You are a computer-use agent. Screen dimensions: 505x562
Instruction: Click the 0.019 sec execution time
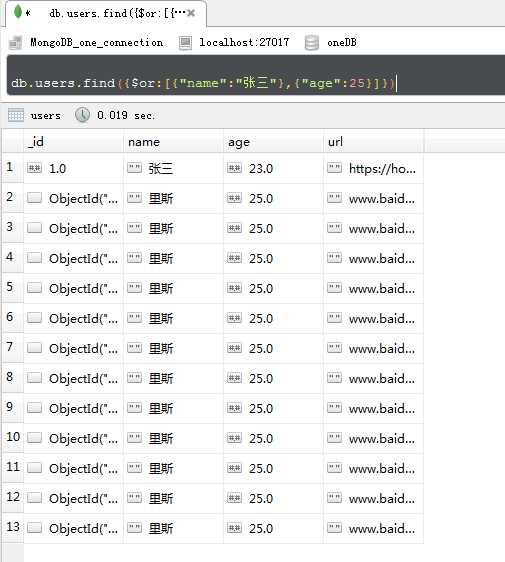(x=126, y=115)
